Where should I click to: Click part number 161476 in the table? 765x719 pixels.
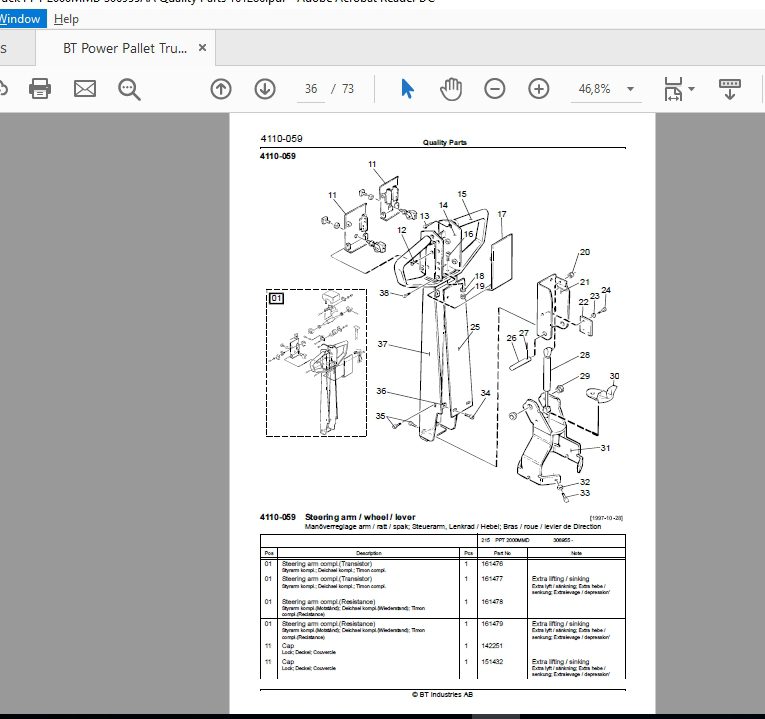pos(492,564)
